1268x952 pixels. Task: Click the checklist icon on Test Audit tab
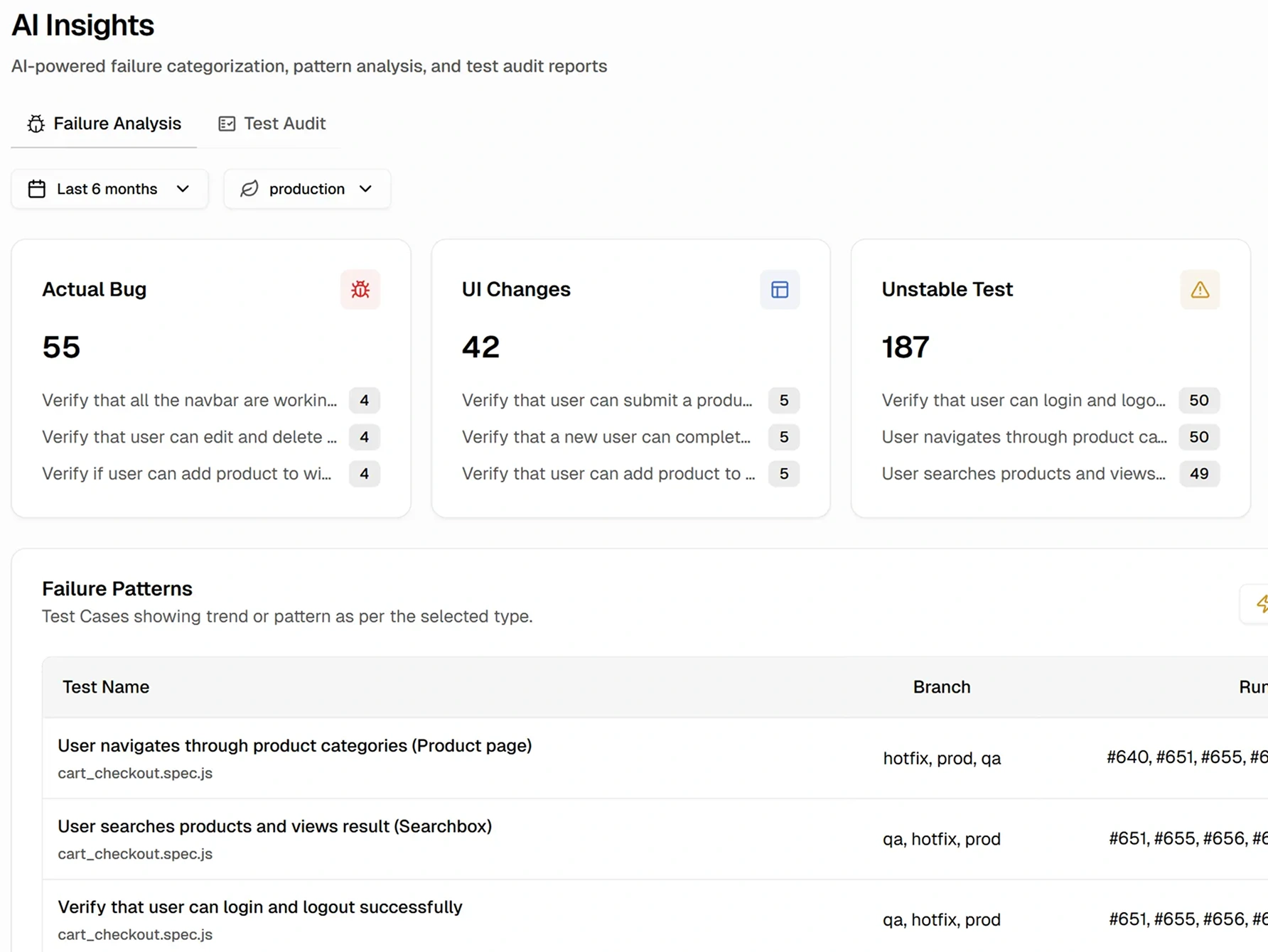(227, 124)
